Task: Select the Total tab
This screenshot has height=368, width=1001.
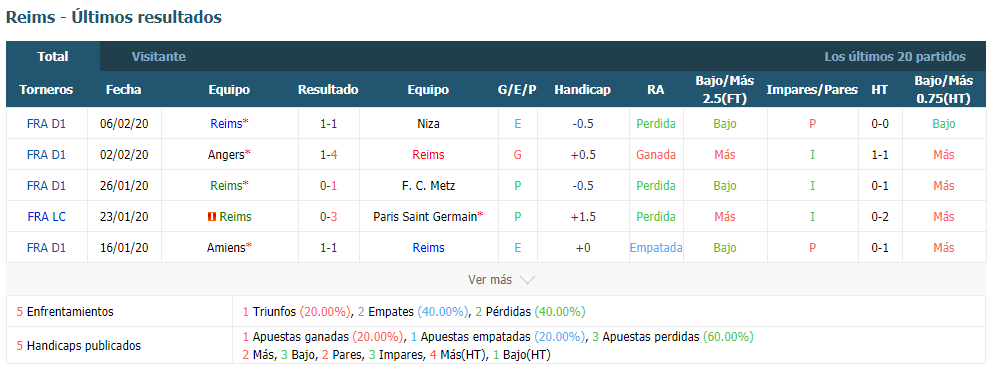Action: point(53,56)
